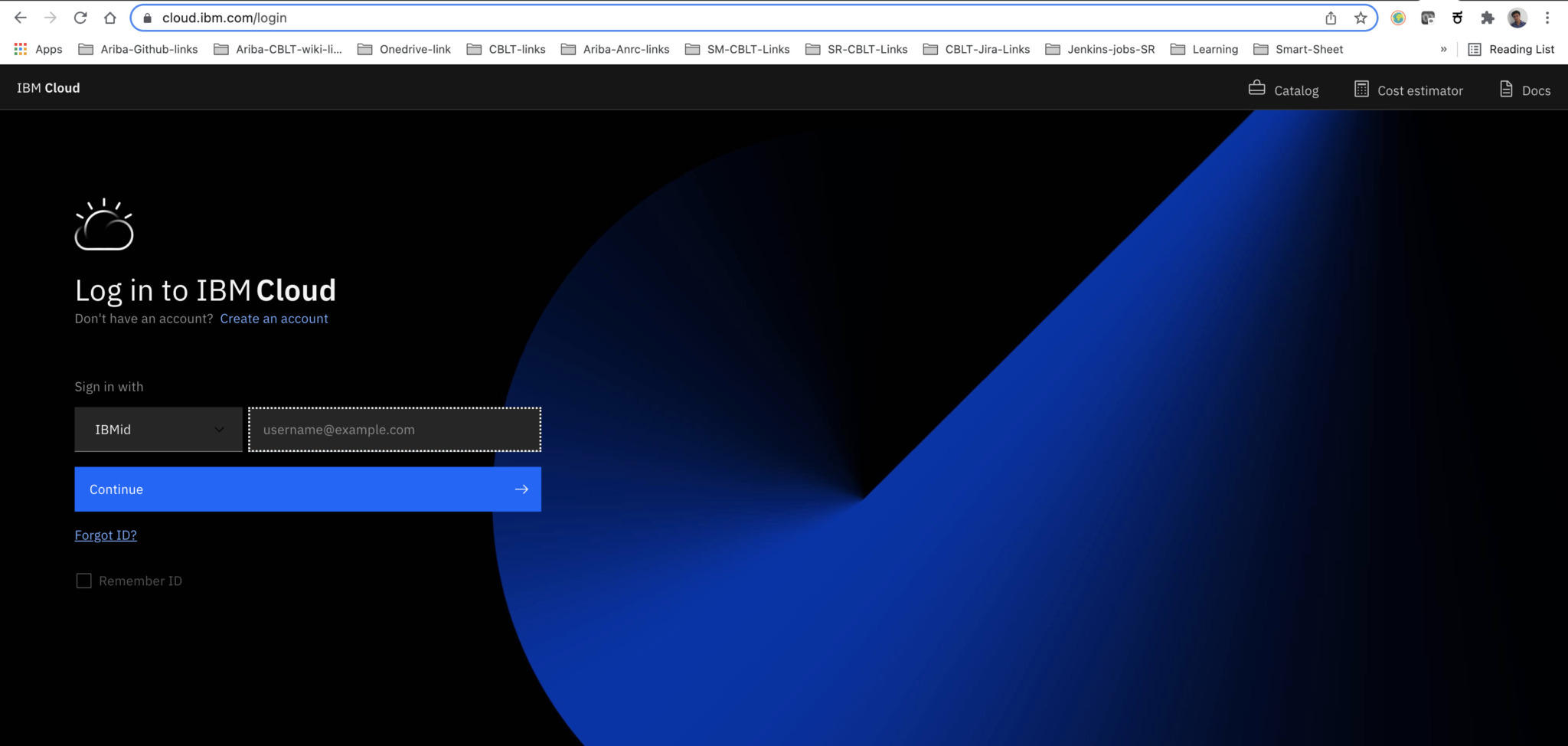The width and height of the screenshot is (1568, 746).
Task: Focus the username email input field
Action: pos(394,430)
